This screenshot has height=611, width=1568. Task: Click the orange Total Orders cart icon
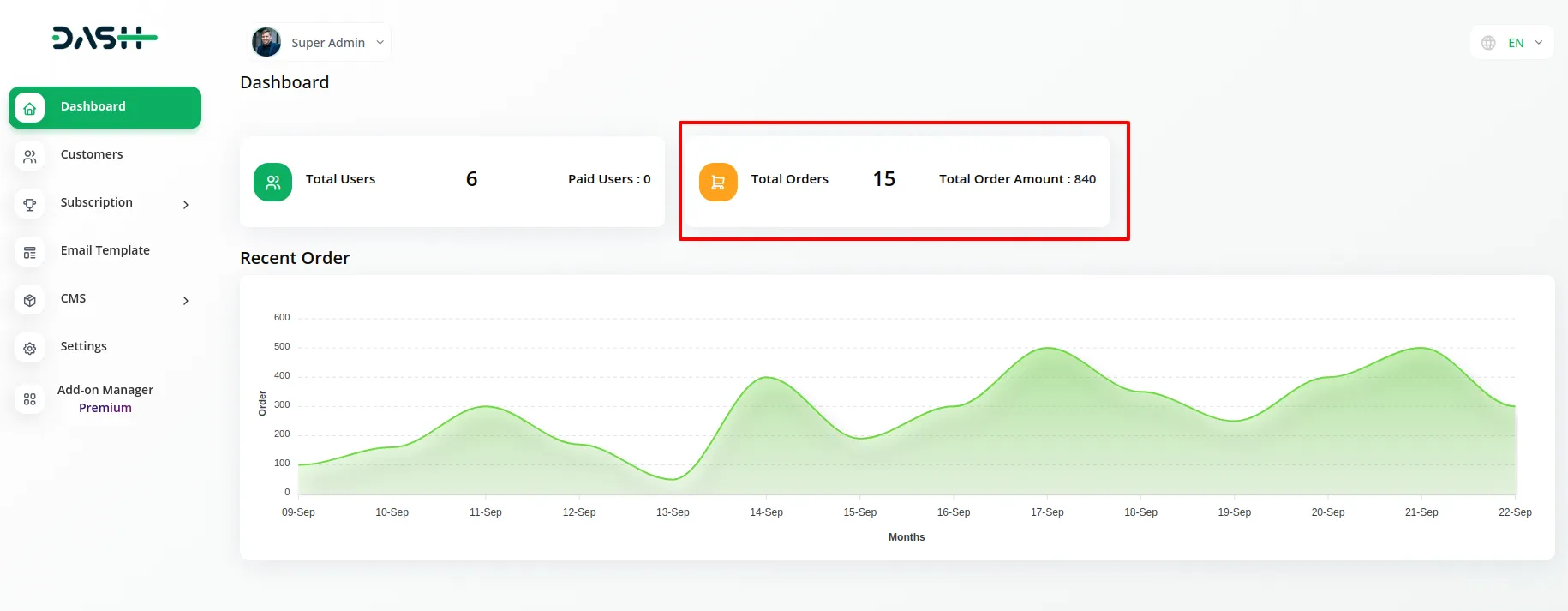point(718,182)
